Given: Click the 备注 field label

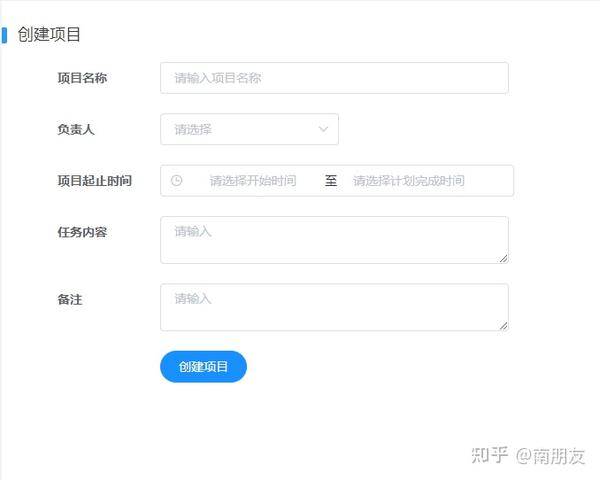Looking at the screenshot, I should (x=70, y=299).
